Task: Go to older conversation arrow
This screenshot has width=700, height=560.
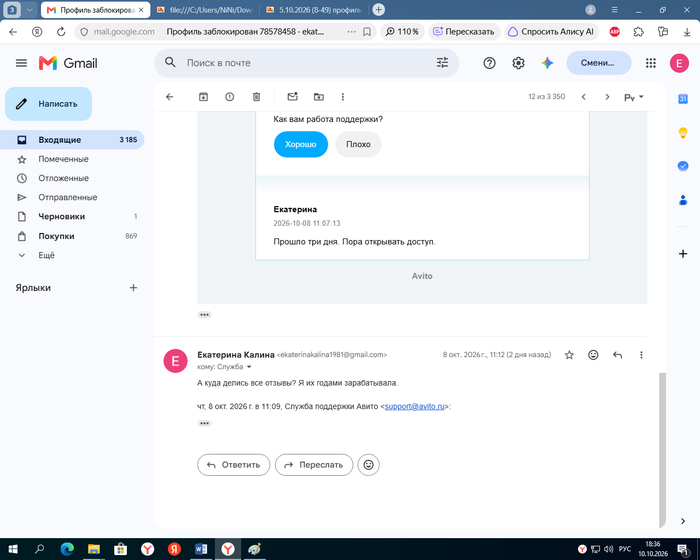Action: pos(607,97)
